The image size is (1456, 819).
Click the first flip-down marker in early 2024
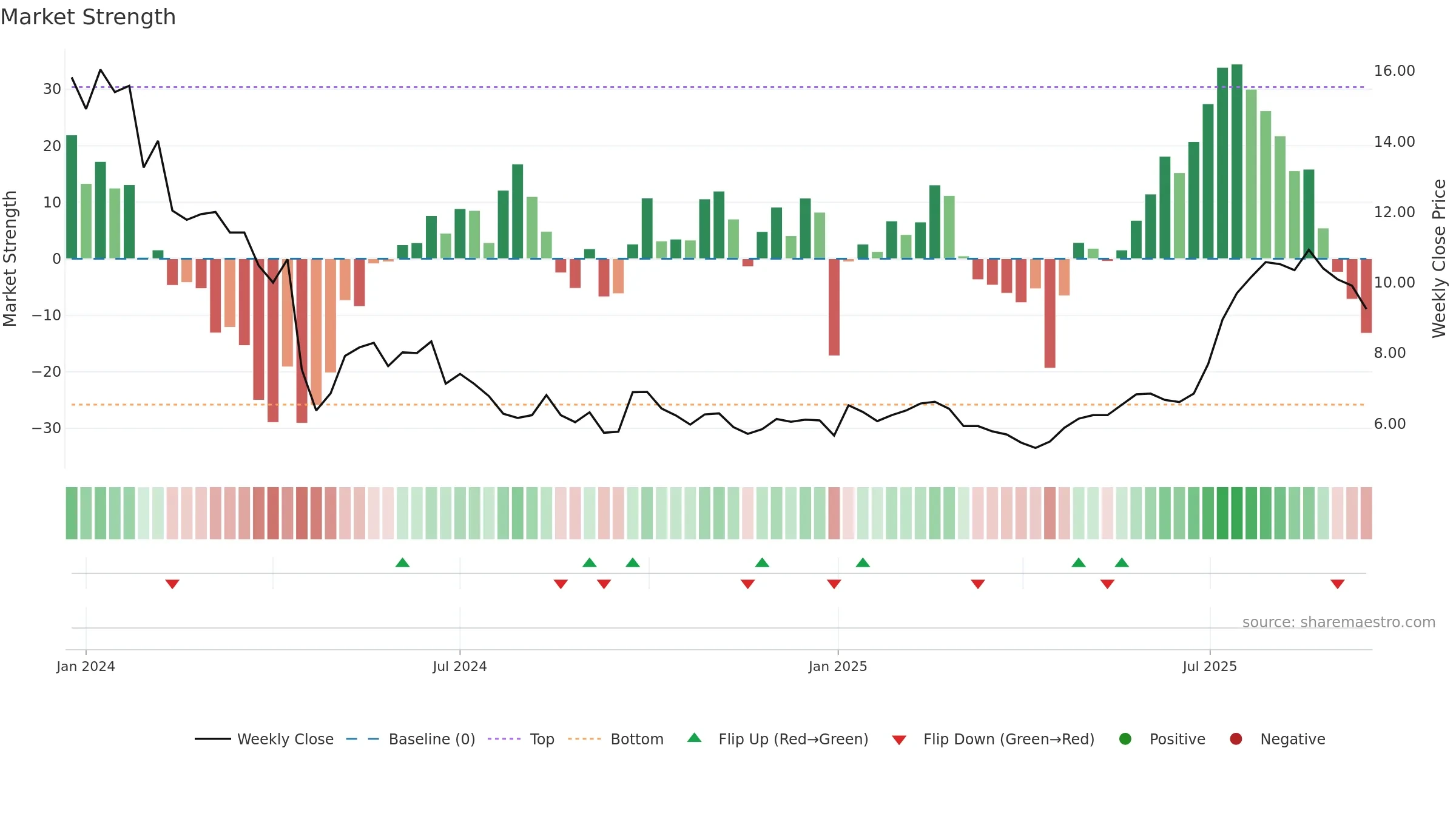[172, 584]
